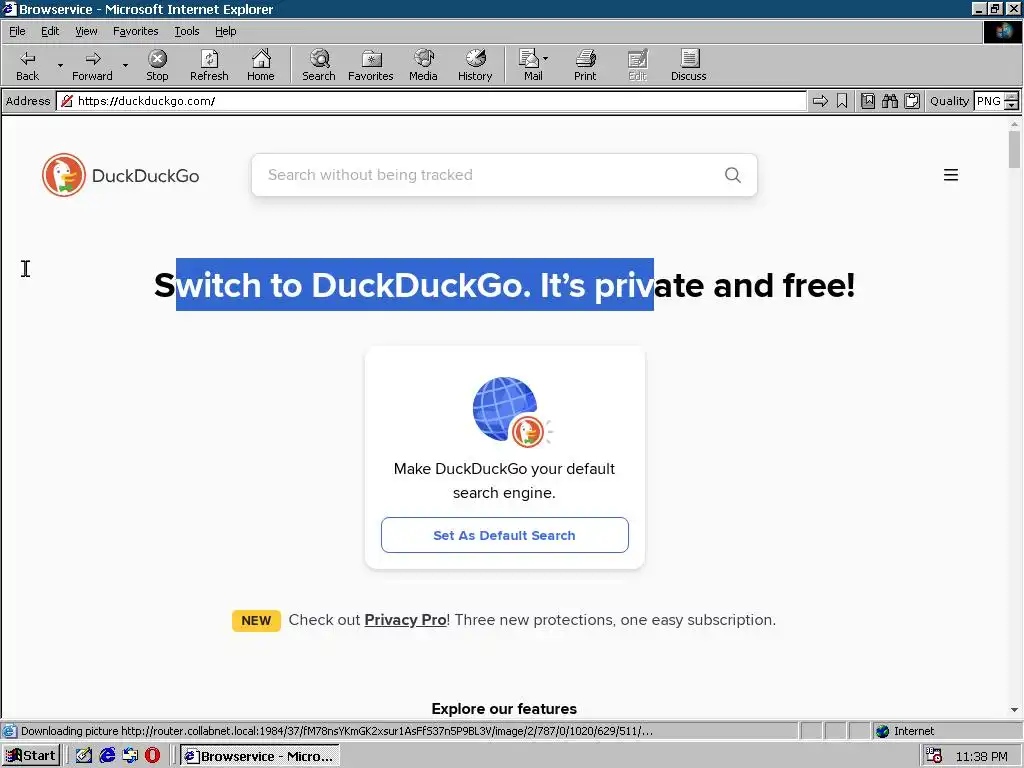
Task: Click the bookmarked page icon before binoculars
Action: coord(867,101)
